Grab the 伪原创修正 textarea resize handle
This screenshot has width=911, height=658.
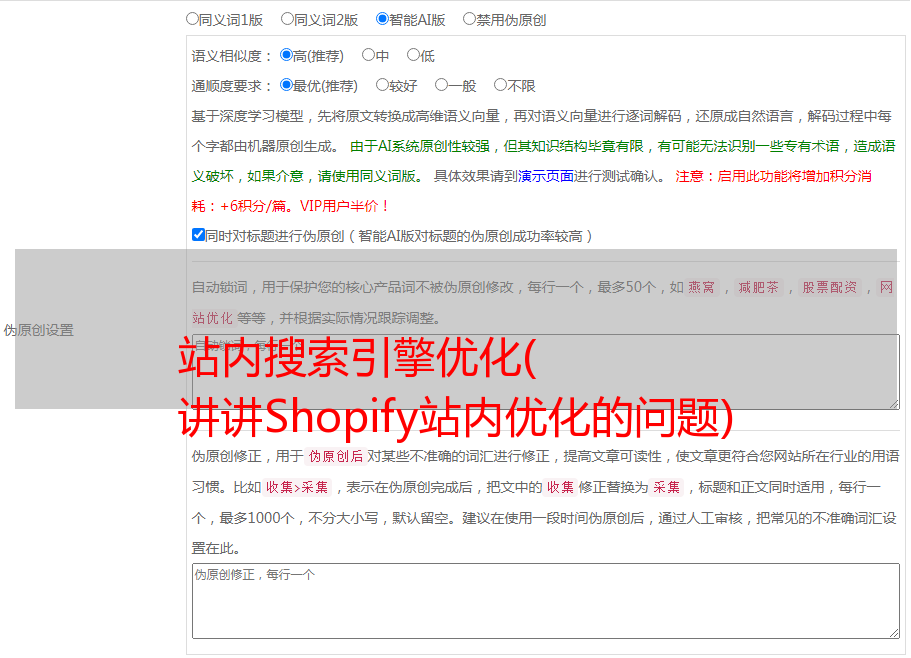click(894, 633)
